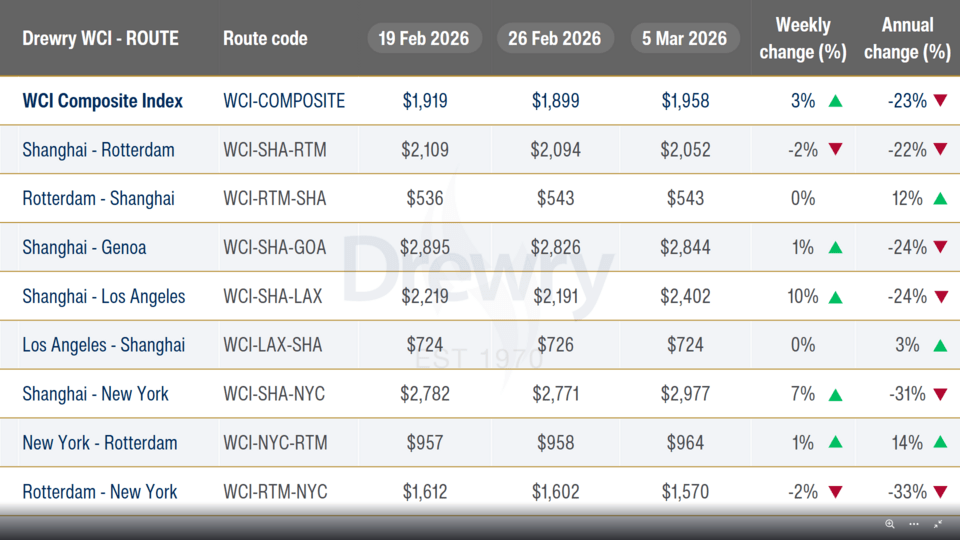Click green annual-change arrow for Rotterdam - Shanghai
Viewport: 960px width, 540px height.
939,199
